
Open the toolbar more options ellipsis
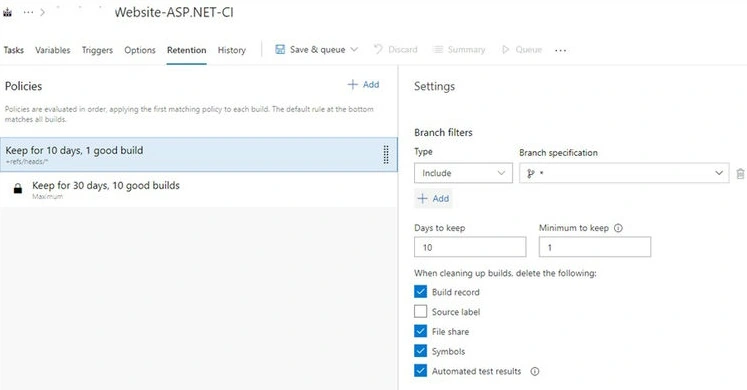pyautogui.click(x=561, y=50)
